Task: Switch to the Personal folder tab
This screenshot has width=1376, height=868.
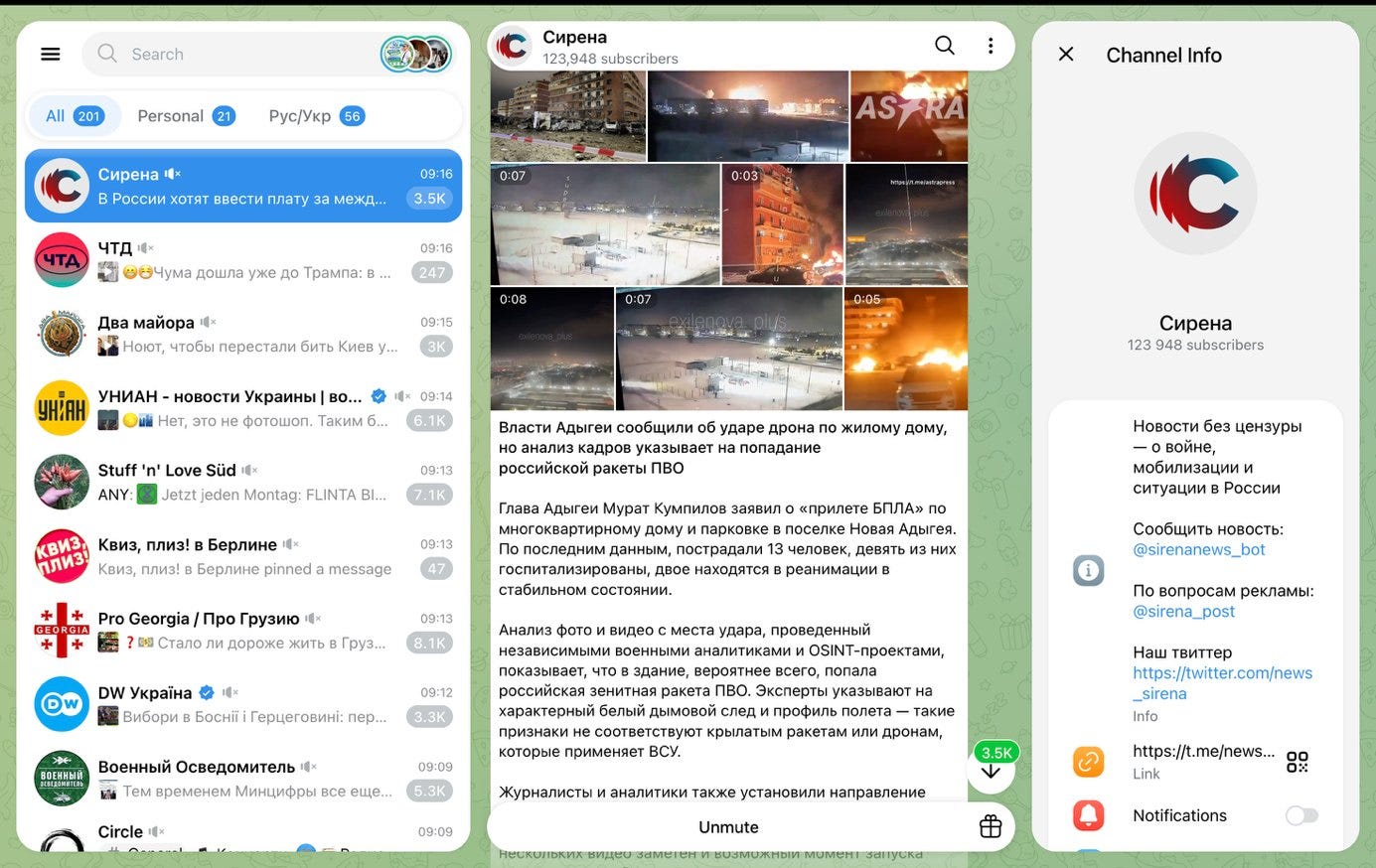Action: 186,116
